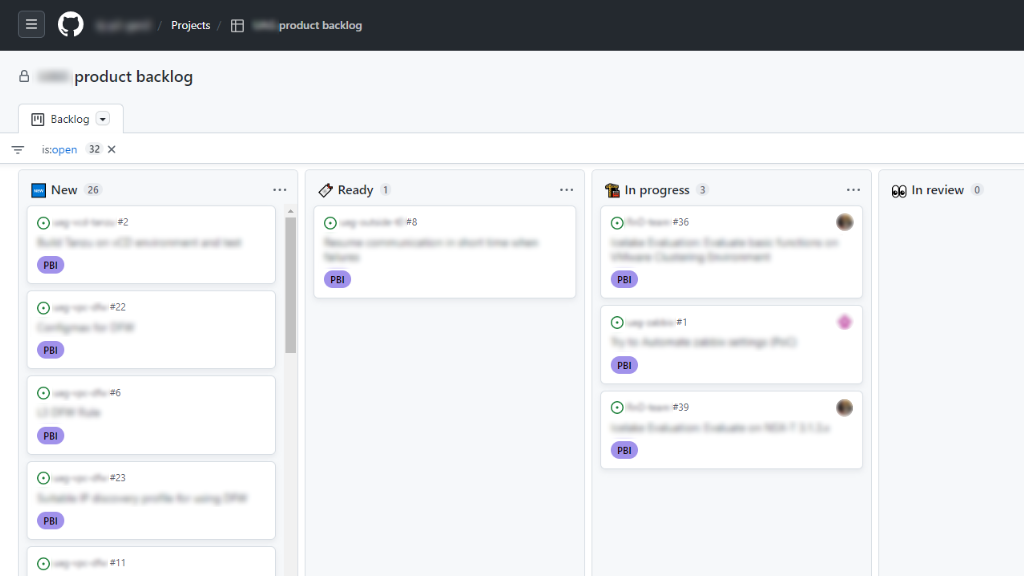Remove the is:open filter chip
Screen dimensions: 1024x576
coord(110,148)
